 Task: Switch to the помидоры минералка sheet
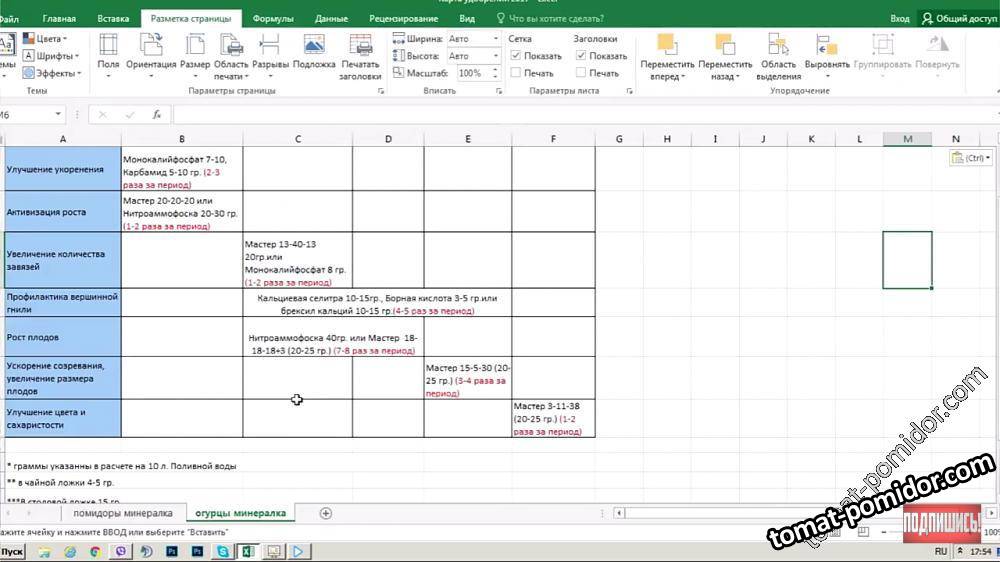[122, 513]
